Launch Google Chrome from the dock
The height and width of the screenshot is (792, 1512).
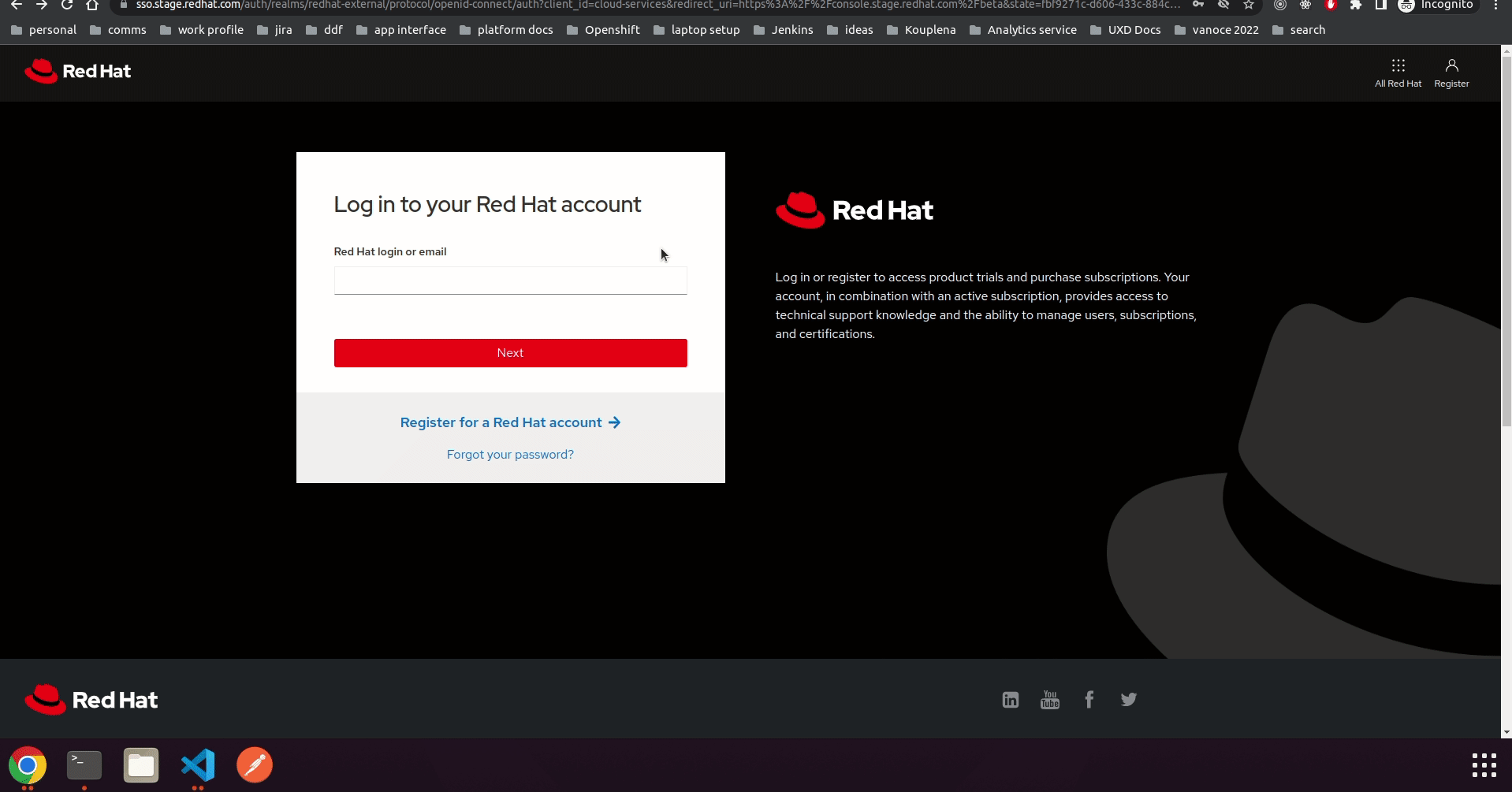click(28, 765)
